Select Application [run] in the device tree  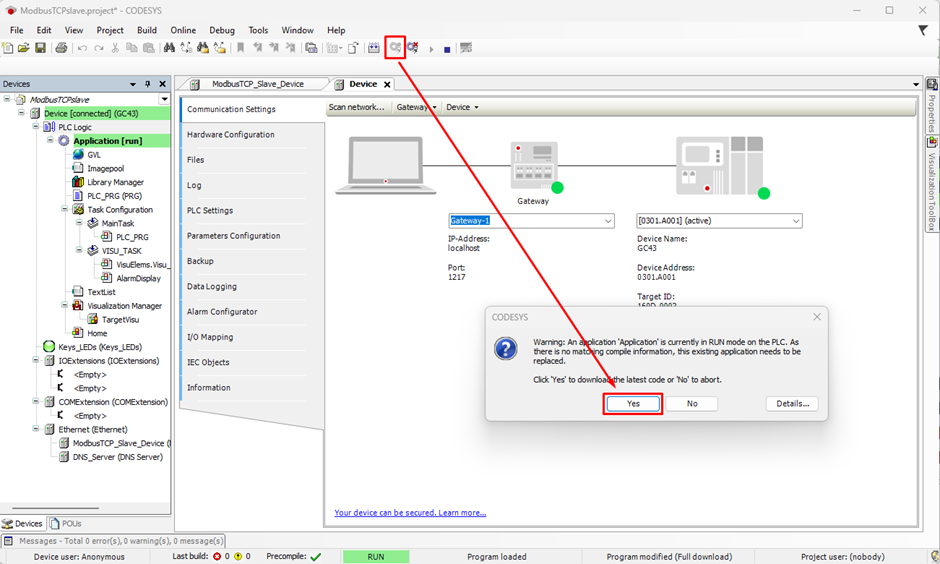[108, 141]
